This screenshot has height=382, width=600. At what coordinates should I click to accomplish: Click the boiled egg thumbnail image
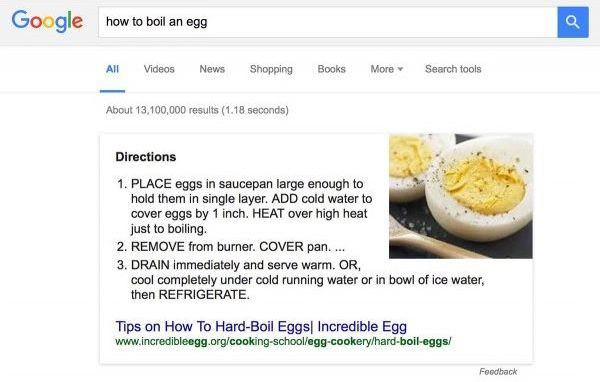coord(461,196)
